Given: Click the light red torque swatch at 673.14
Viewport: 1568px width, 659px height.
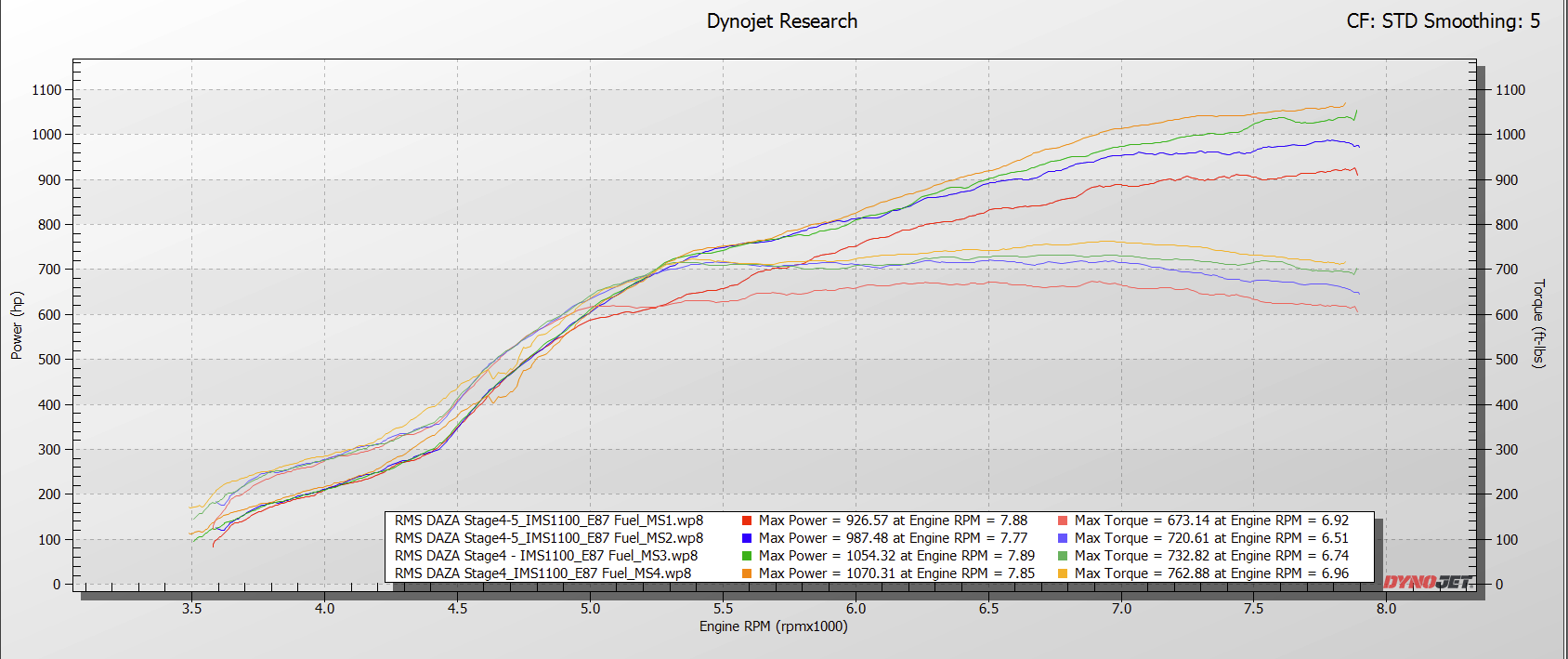Looking at the screenshot, I should coord(1063,521).
